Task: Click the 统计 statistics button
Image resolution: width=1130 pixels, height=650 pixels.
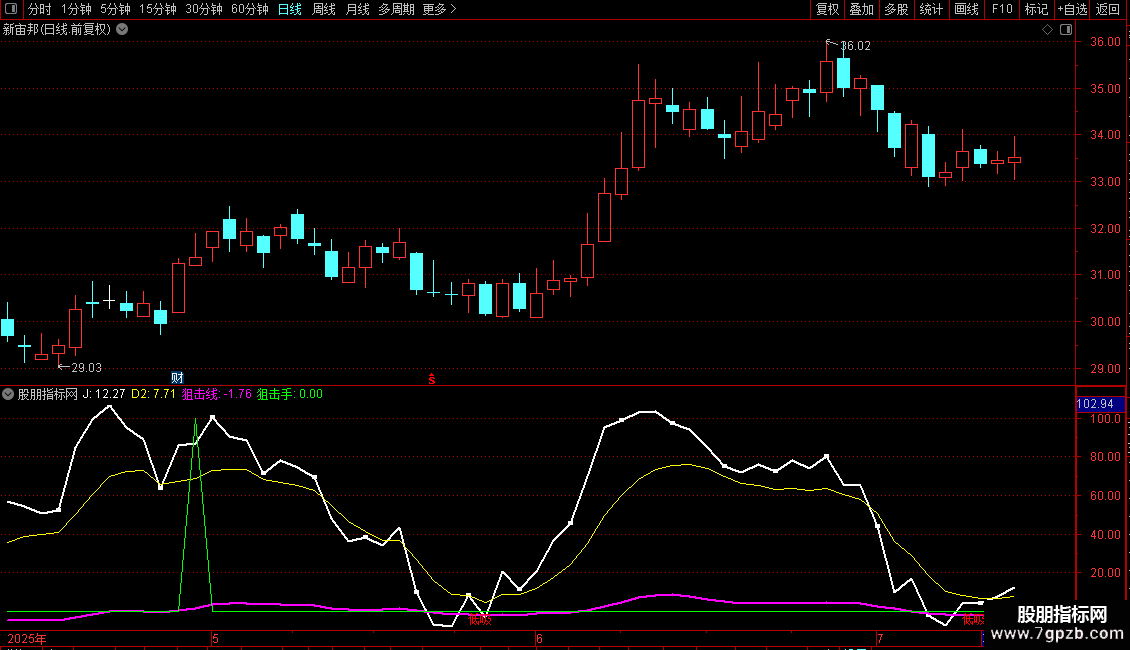Action: coord(931,9)
